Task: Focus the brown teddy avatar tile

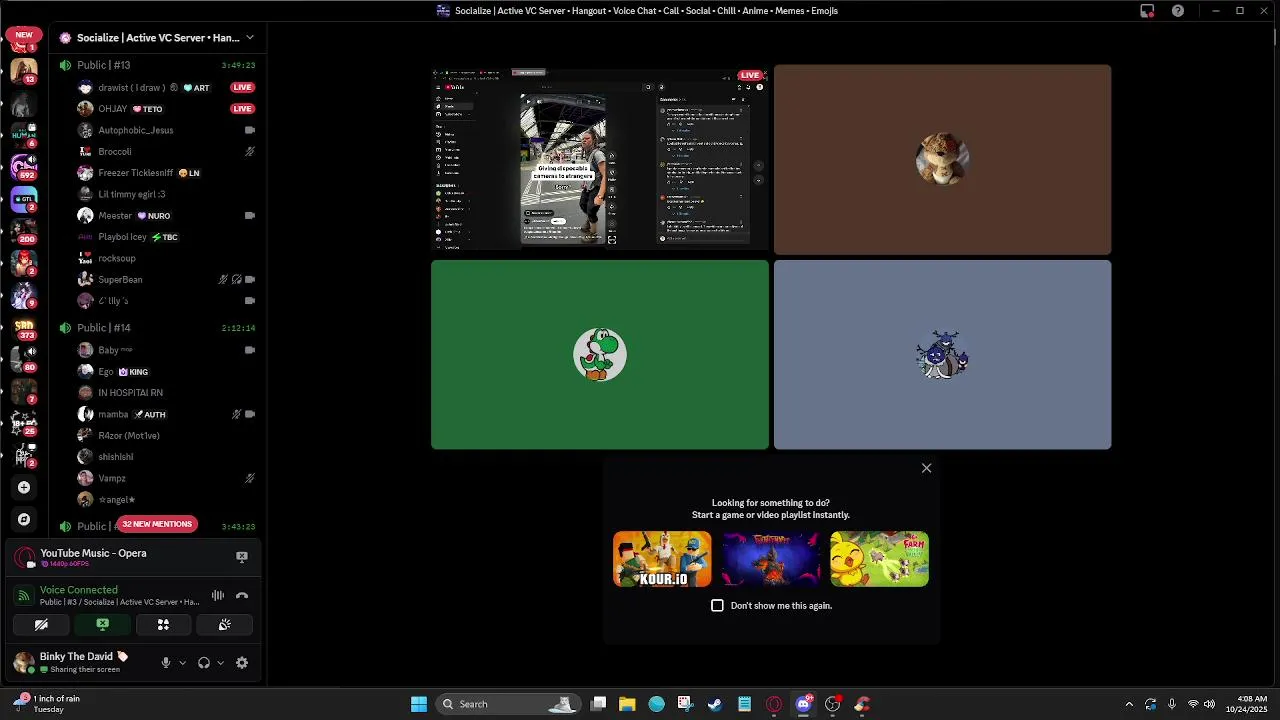Action: [942, 160]
